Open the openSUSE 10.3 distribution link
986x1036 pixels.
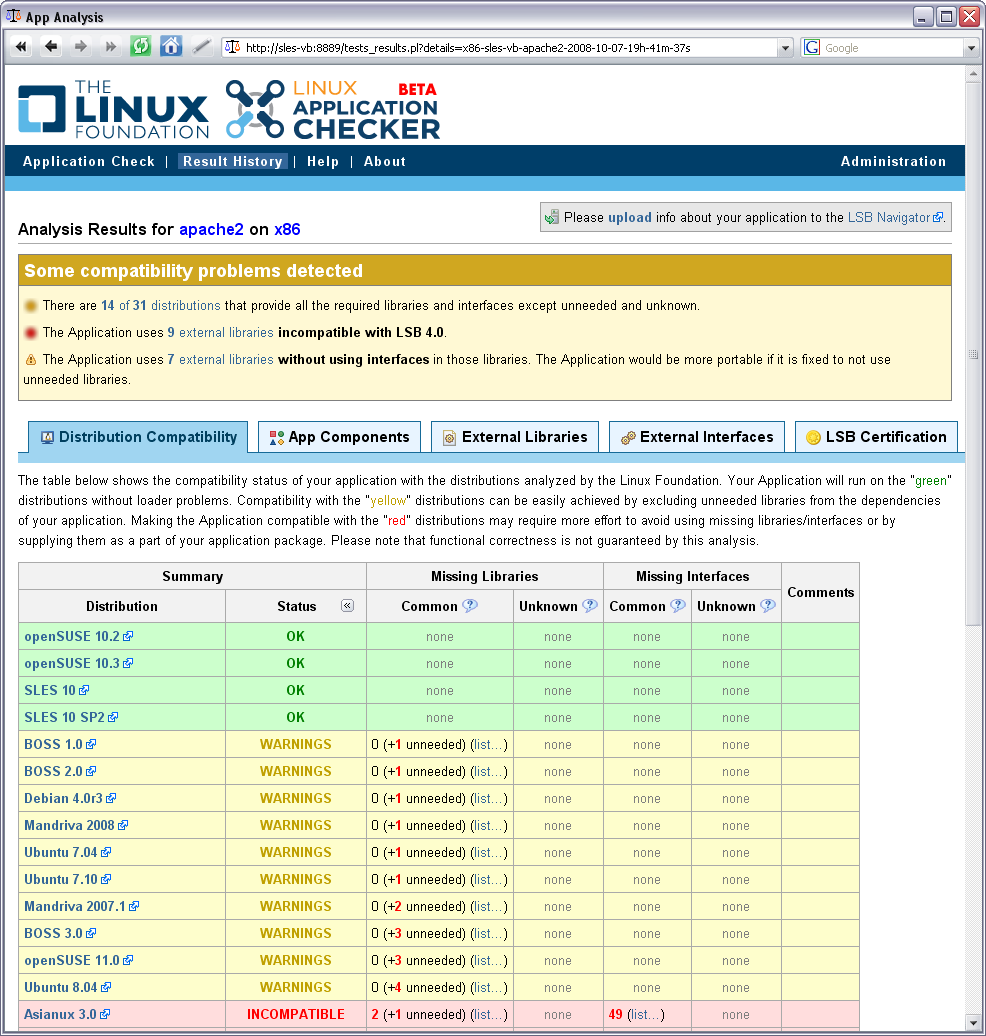click(72, 663)
